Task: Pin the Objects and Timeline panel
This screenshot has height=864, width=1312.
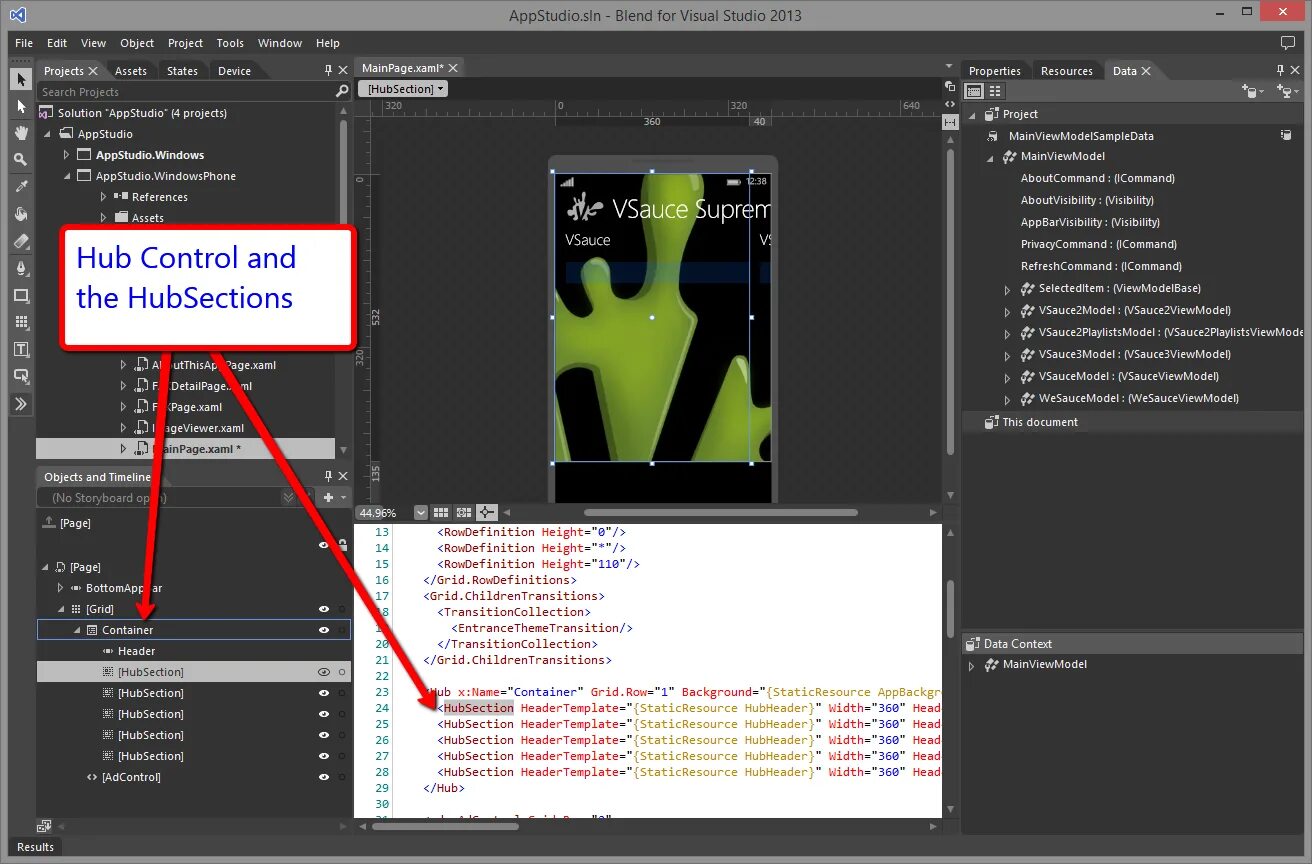Action: point(328,476)
